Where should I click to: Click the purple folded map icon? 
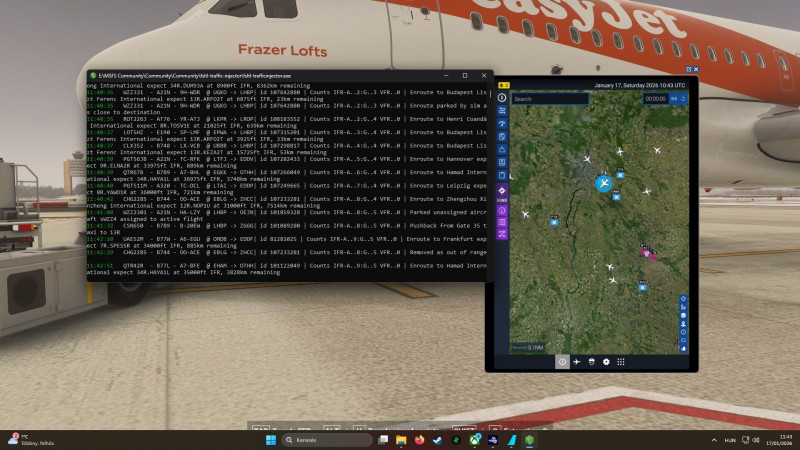pyautogui.click(x=502, y=222)
